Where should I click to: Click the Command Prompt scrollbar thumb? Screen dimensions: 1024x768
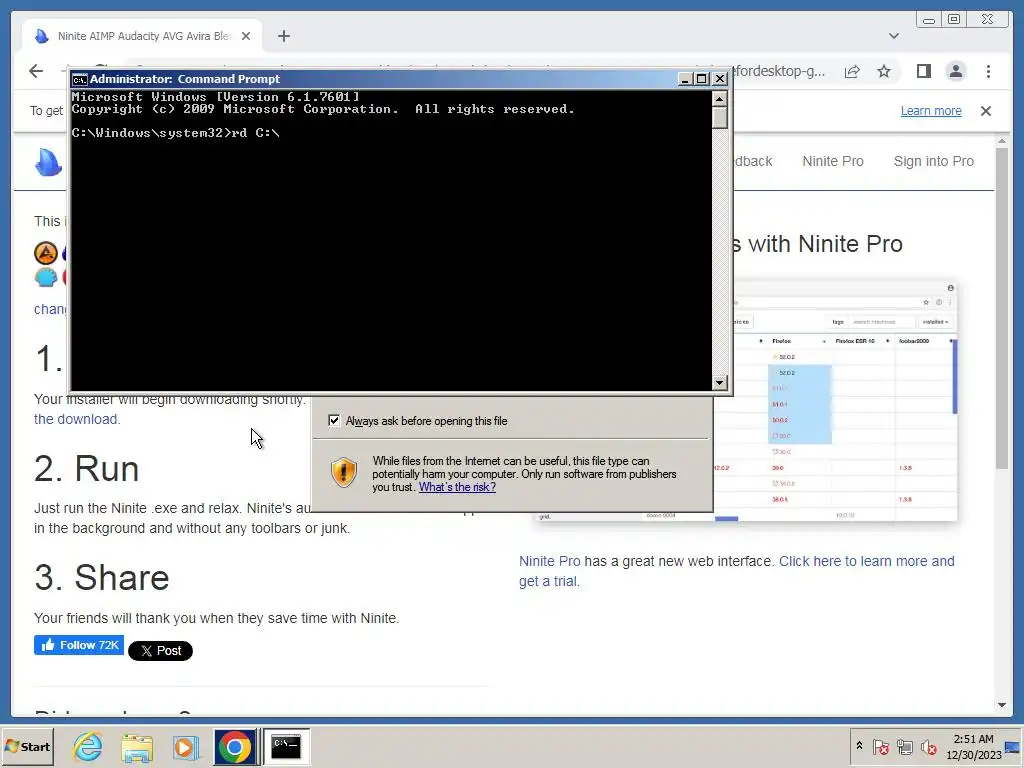[x=720, y=118]
